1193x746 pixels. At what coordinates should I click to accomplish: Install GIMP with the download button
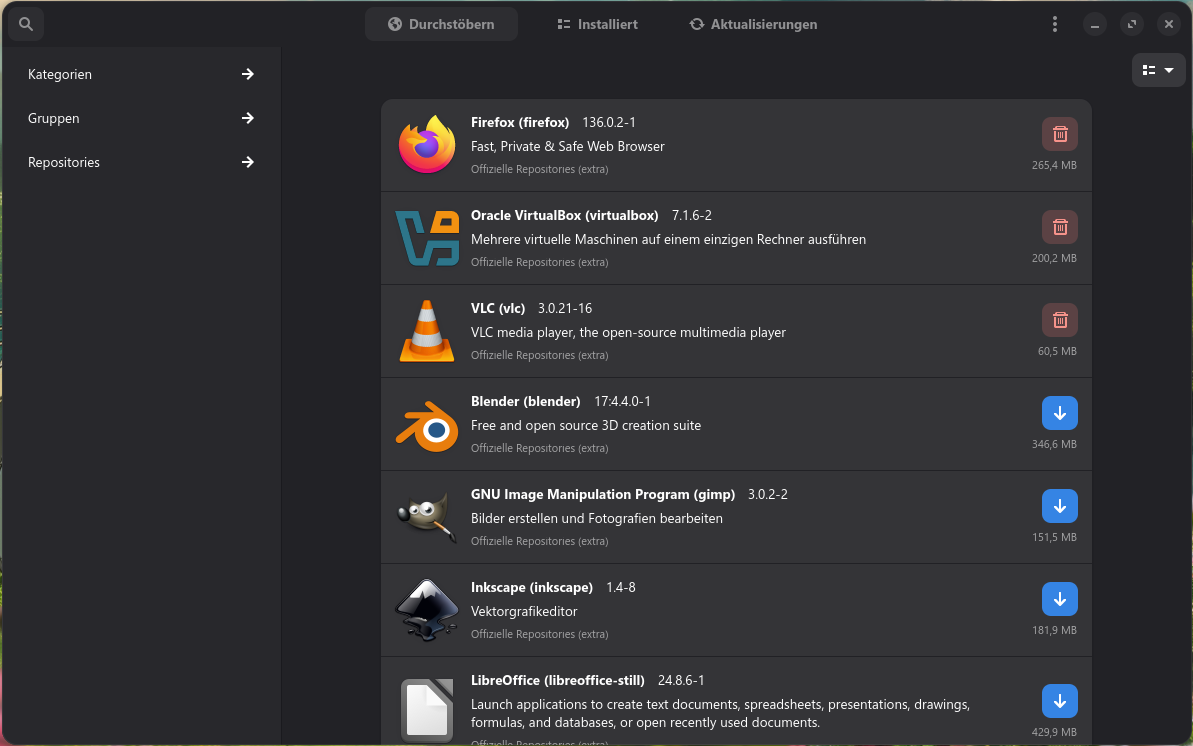(1060, 506)
